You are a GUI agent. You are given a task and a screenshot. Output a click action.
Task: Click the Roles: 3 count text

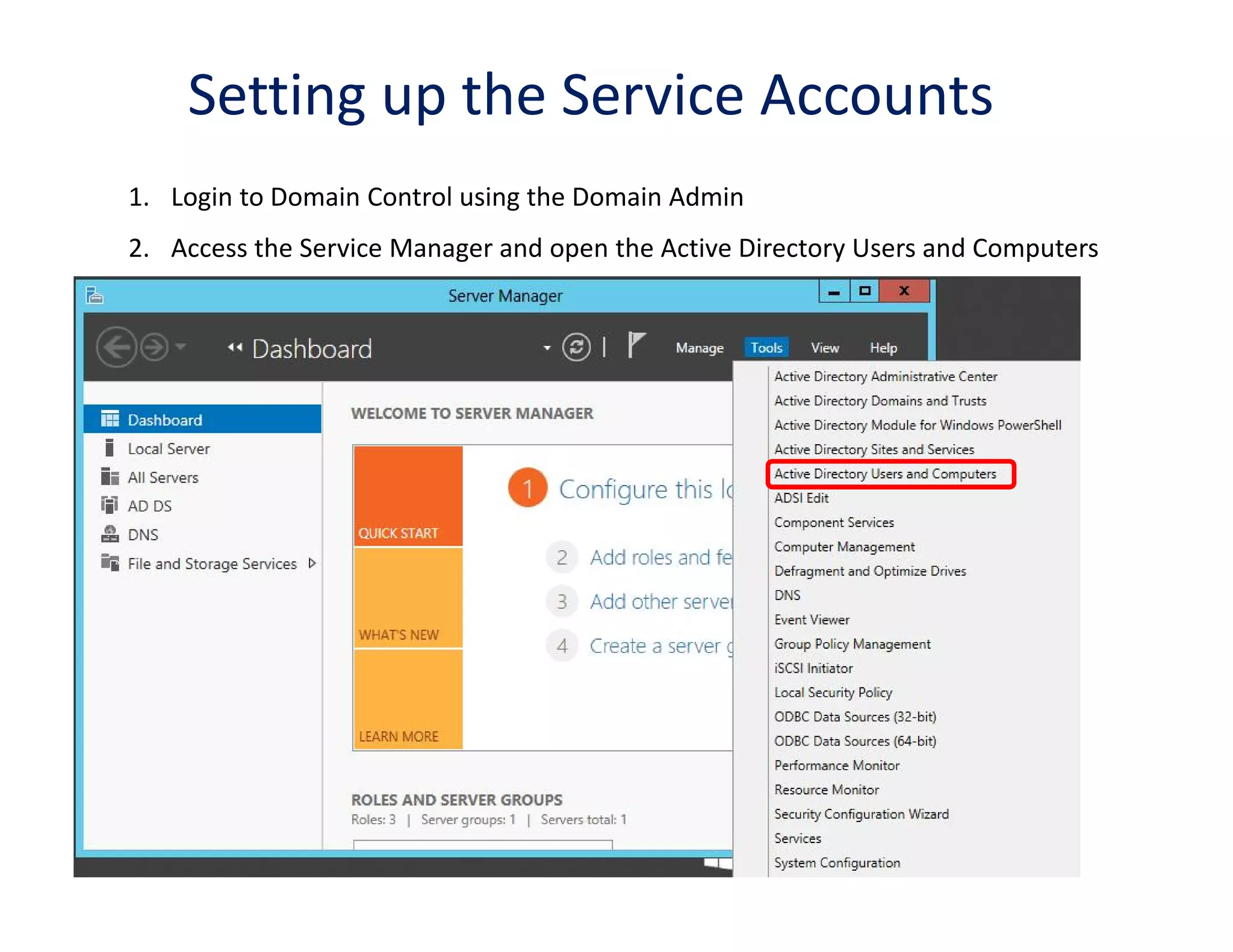coord(373,820)
